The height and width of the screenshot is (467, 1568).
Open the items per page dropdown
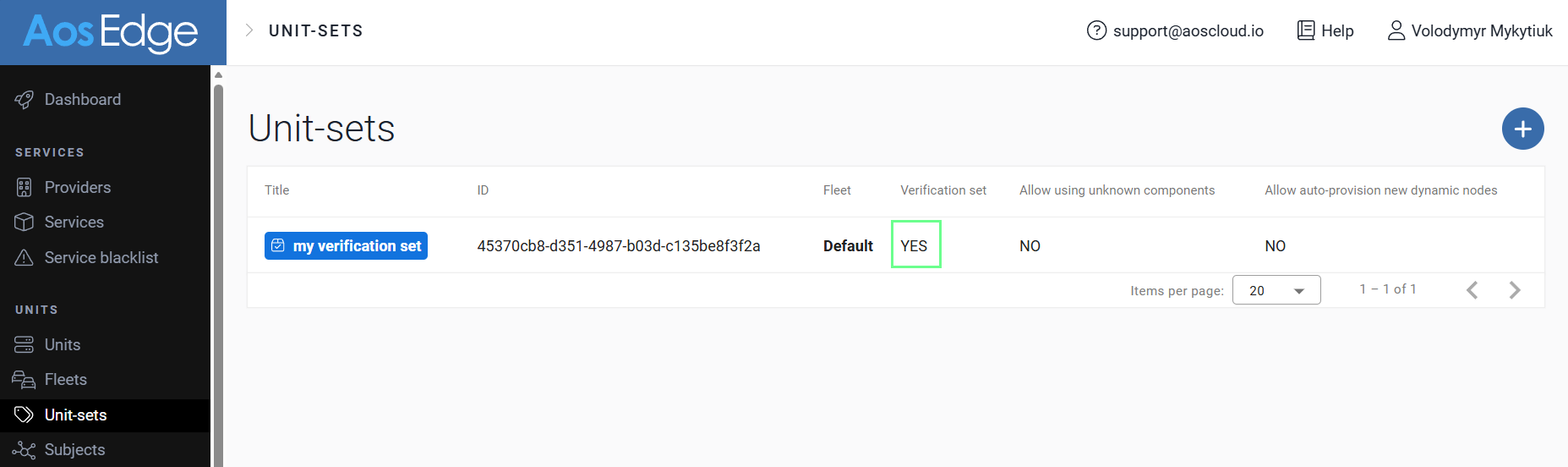pyautogui.click(x=1276, y=290)
